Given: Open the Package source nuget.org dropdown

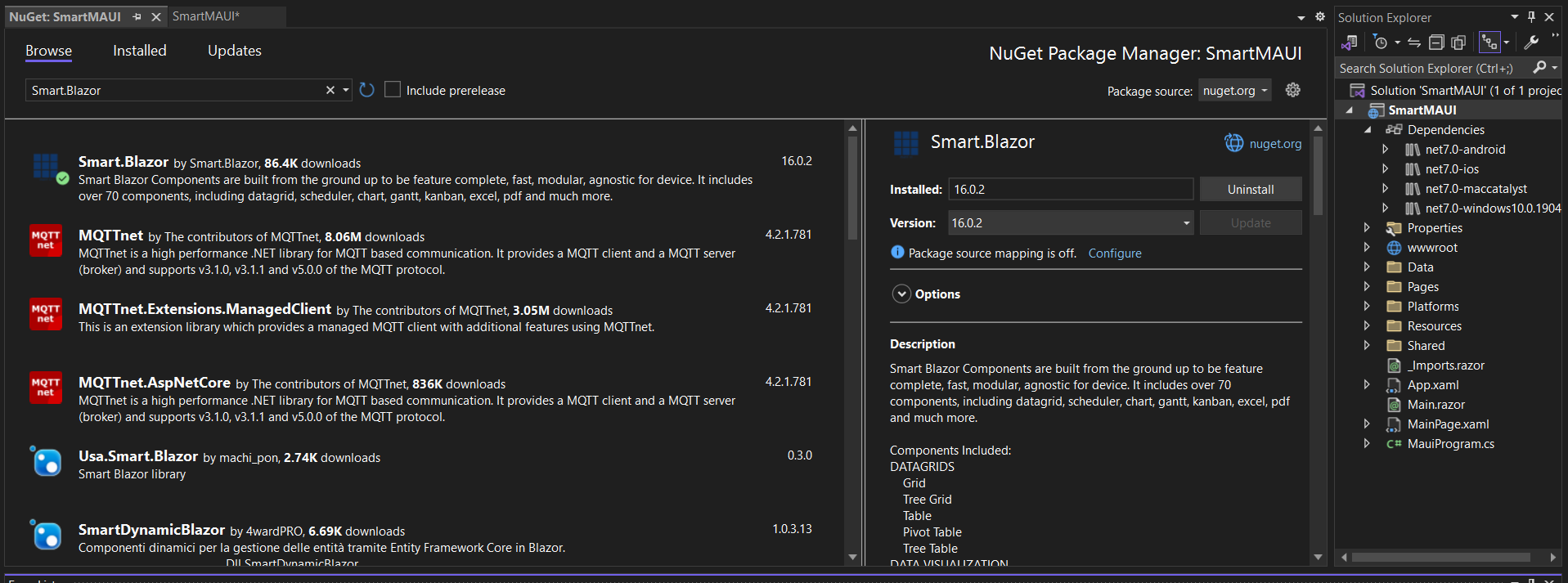Looking at the screenshot, I should pyautogui.click(x=1235, y=91).
